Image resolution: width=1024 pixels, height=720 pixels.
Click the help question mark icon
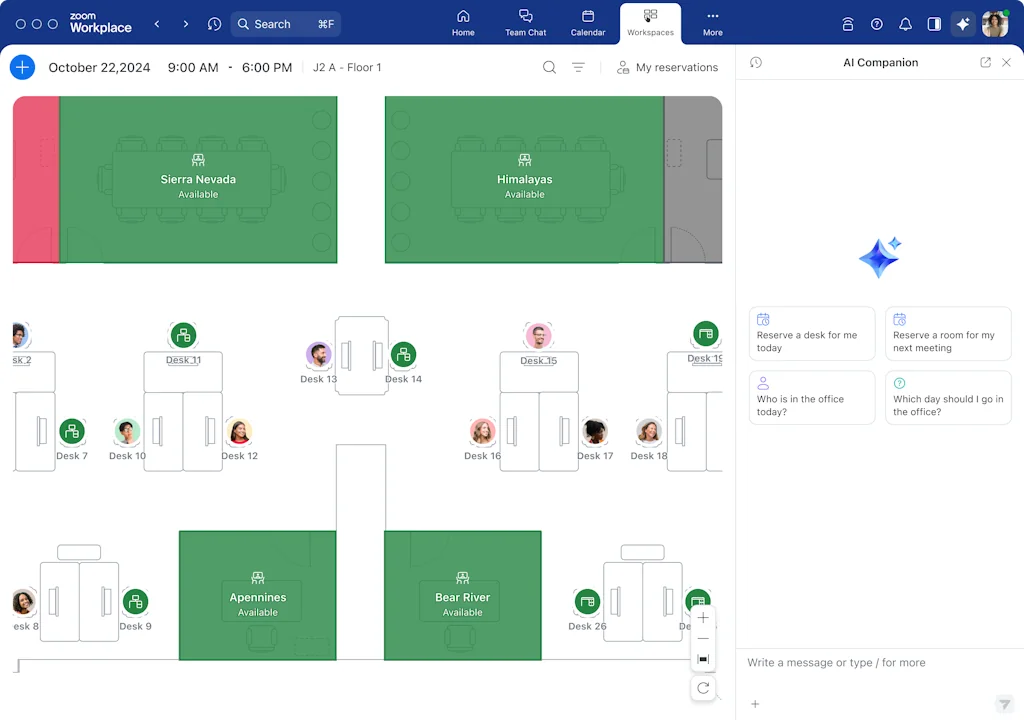[x=877, y=23]
